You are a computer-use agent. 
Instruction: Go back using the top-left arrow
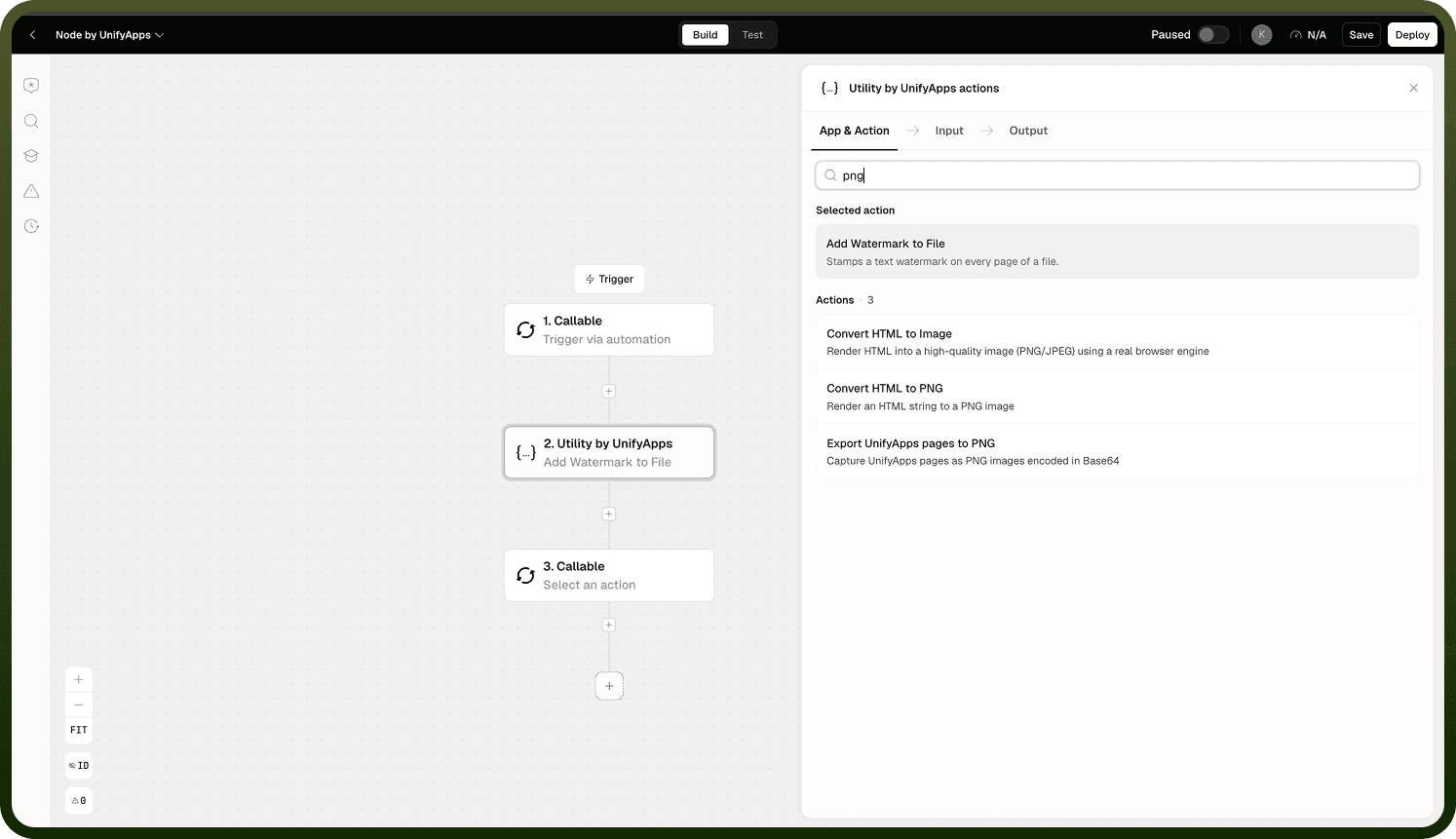(32, 35)
